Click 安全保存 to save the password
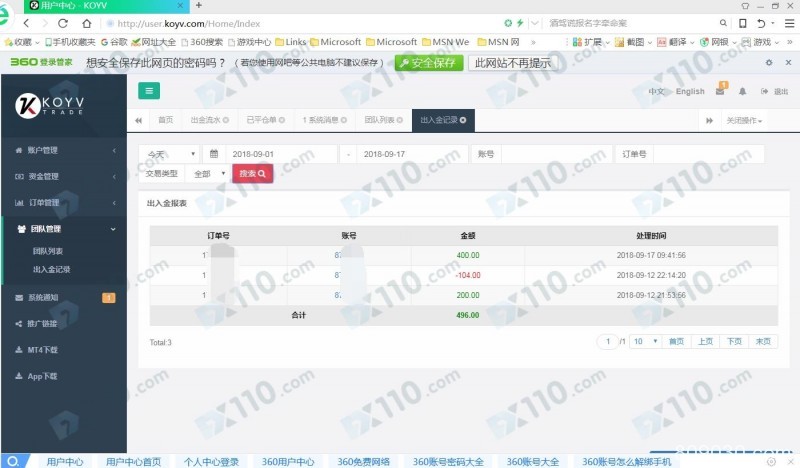 click(x=429, y=63)
